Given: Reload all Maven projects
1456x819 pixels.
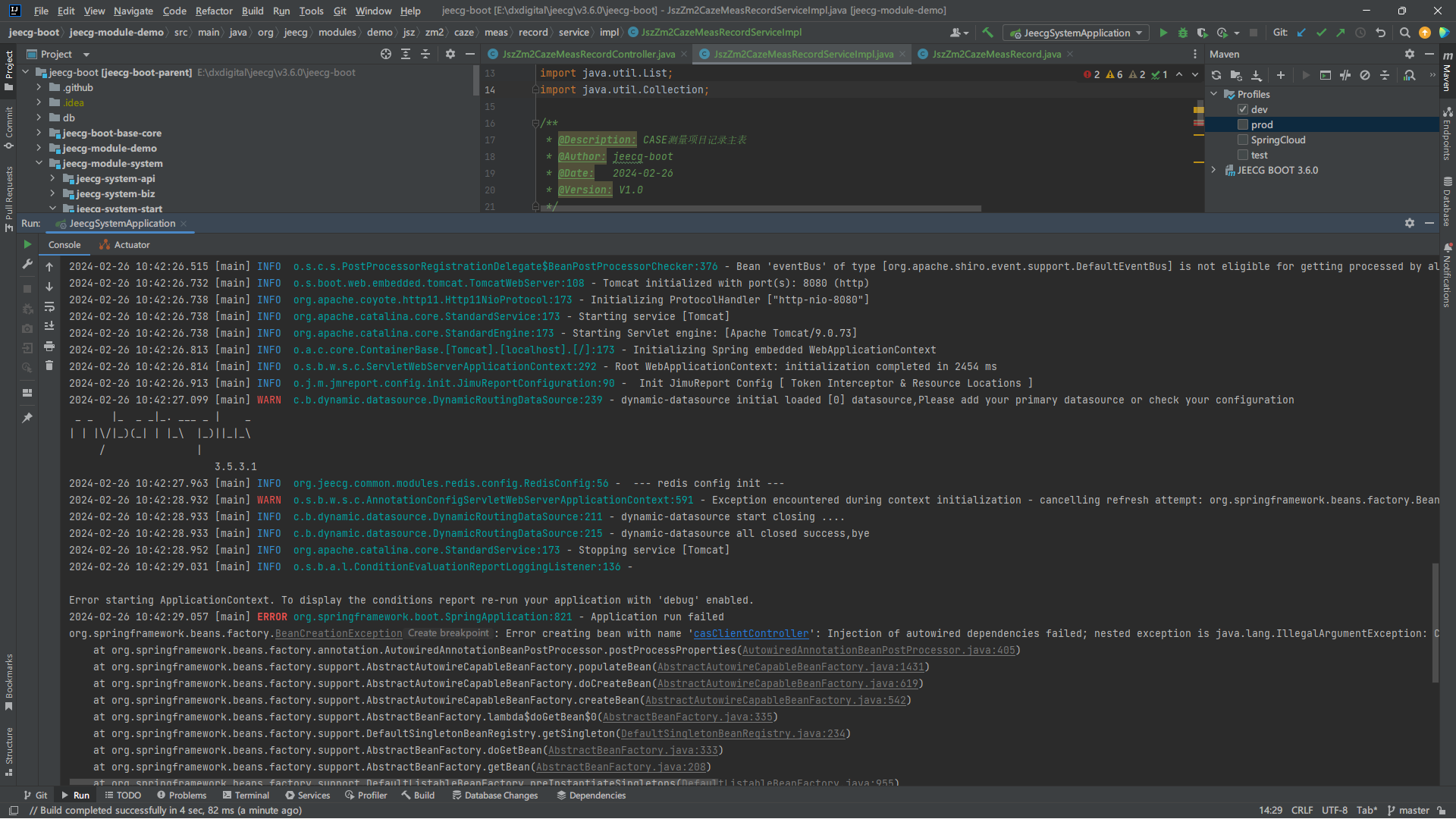Looking at the screenshot, I should click(x=1216, y=75).
